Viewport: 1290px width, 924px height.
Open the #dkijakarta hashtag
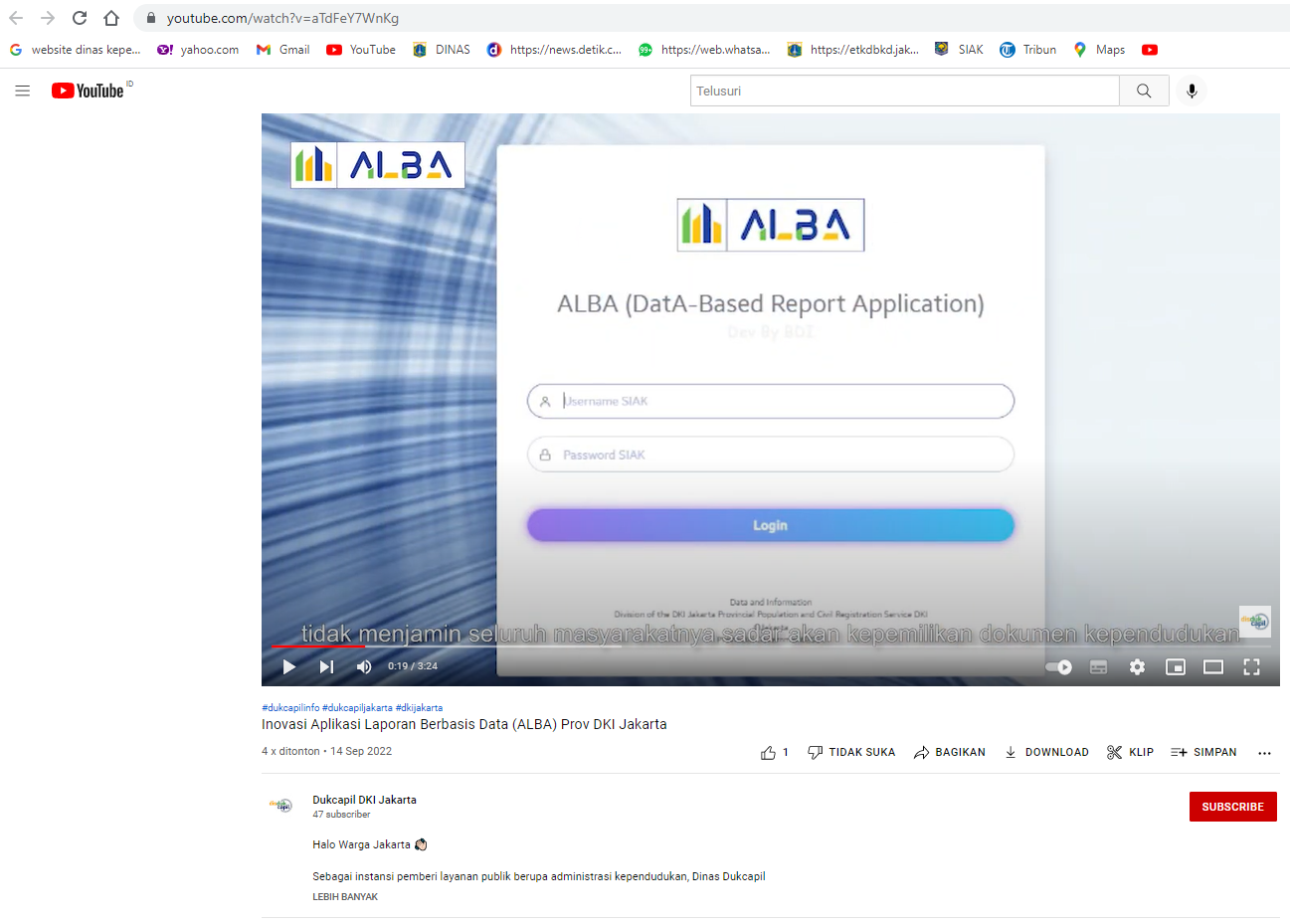pyautogui.click(x=419, y=708)
